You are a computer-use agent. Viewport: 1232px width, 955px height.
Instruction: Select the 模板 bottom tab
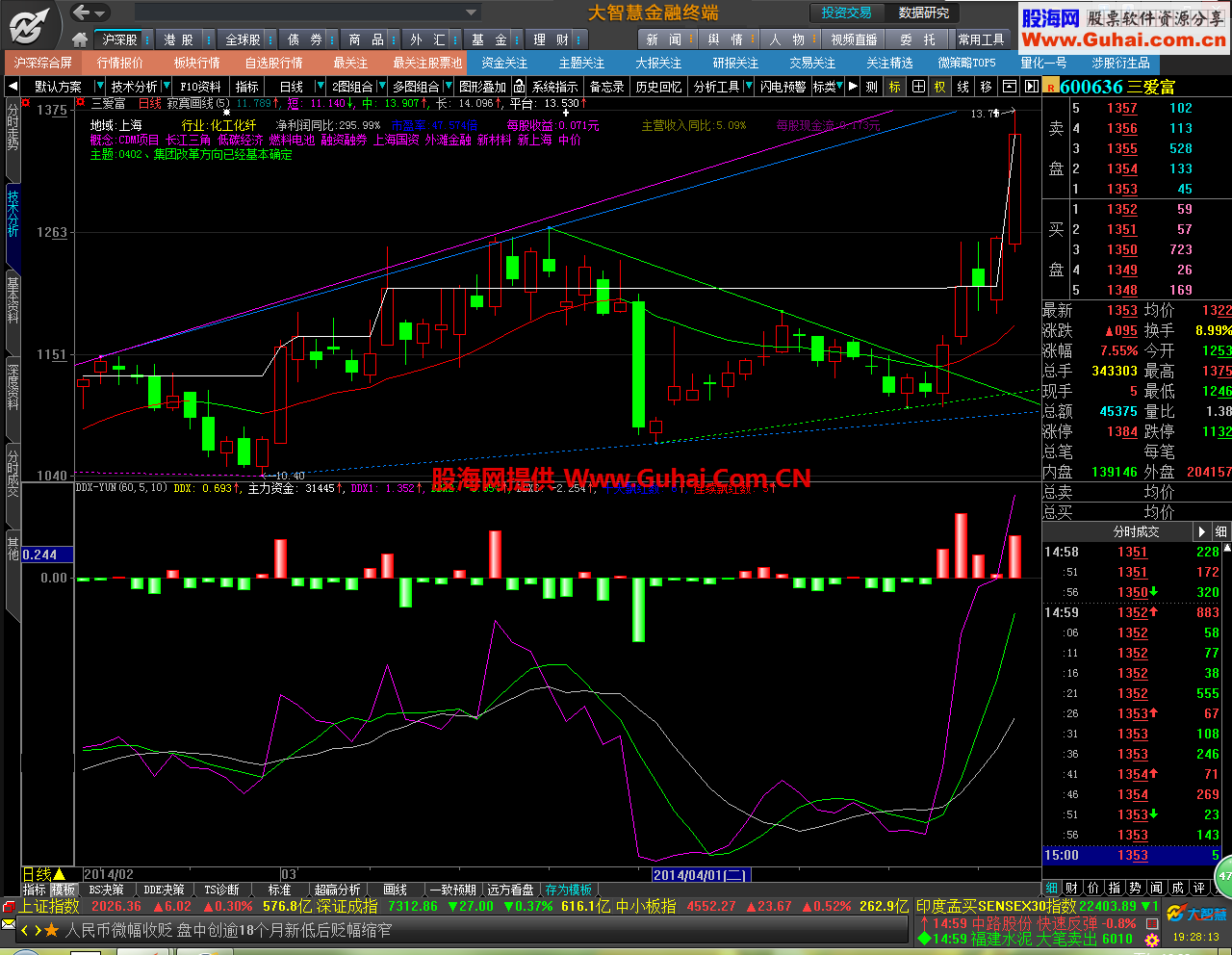63,890
